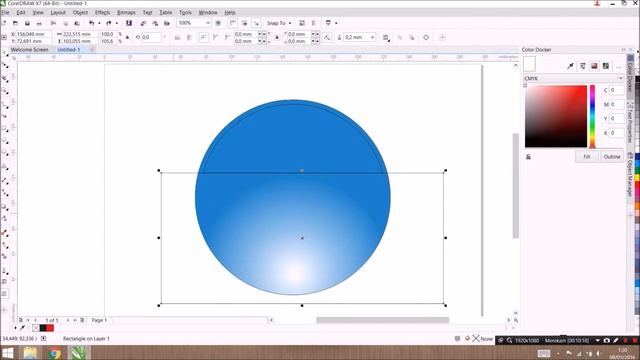Expand the Undo history dropdown arrow
The height and width of the screenshot is (360, 640).
pyautogui.click(x=99, y=23)
